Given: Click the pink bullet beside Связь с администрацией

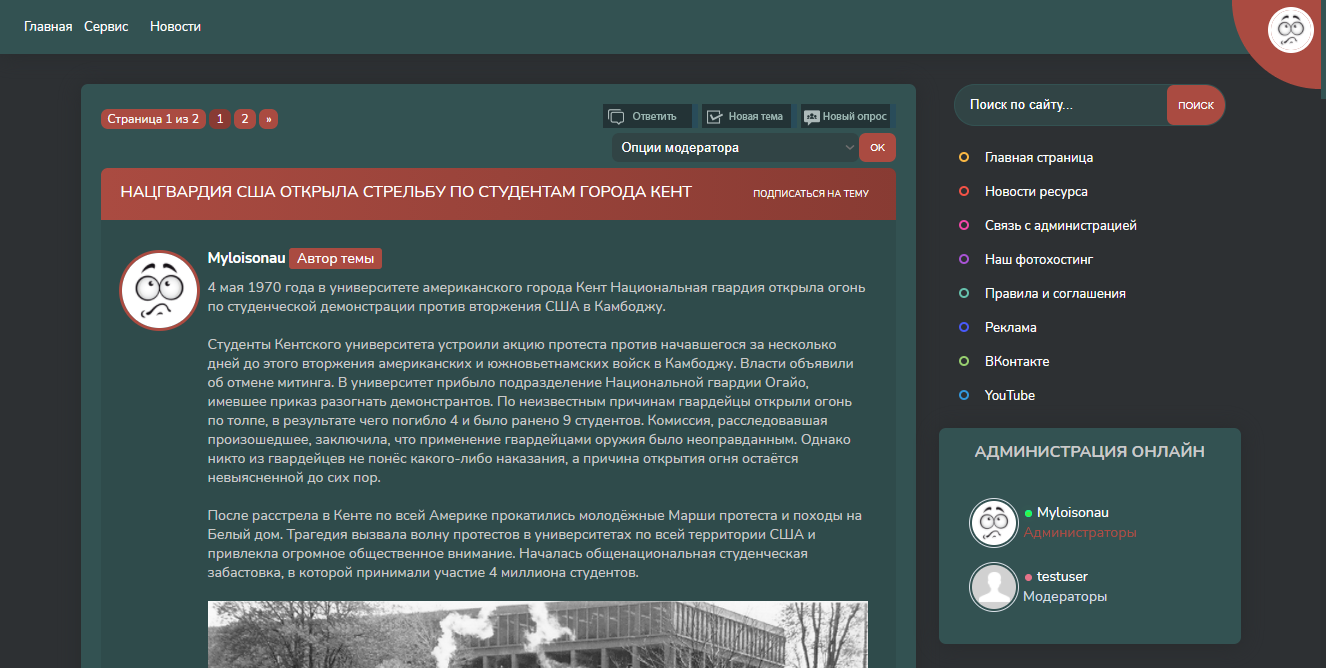Looking at the screenshot, I should (964, 225).
